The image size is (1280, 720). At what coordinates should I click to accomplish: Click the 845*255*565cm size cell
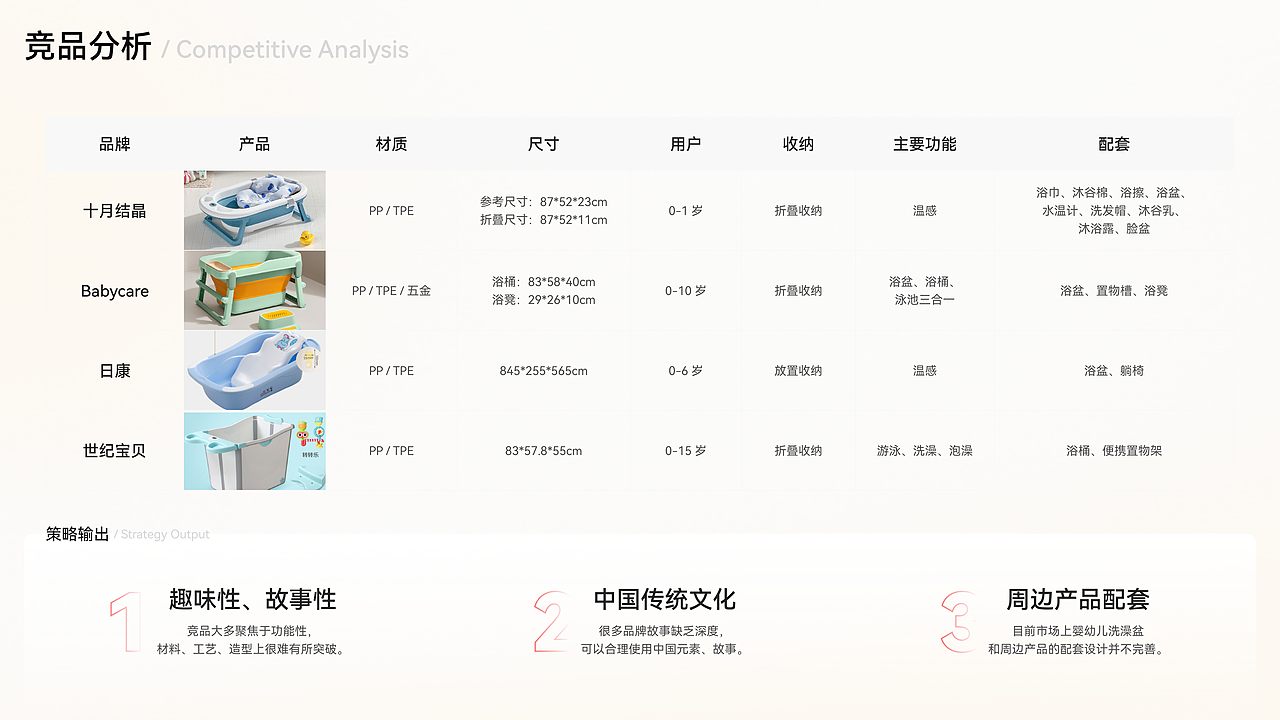tap(543, 371)
